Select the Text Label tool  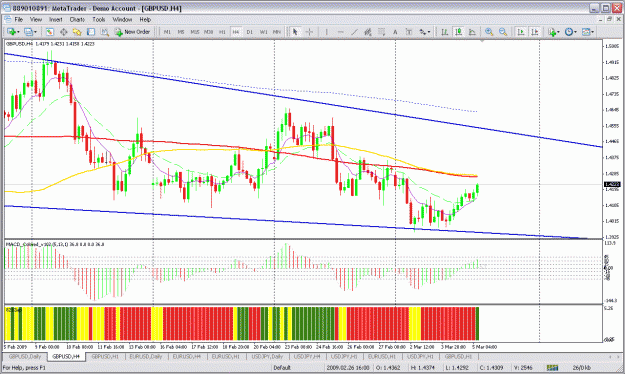[409, 32]
